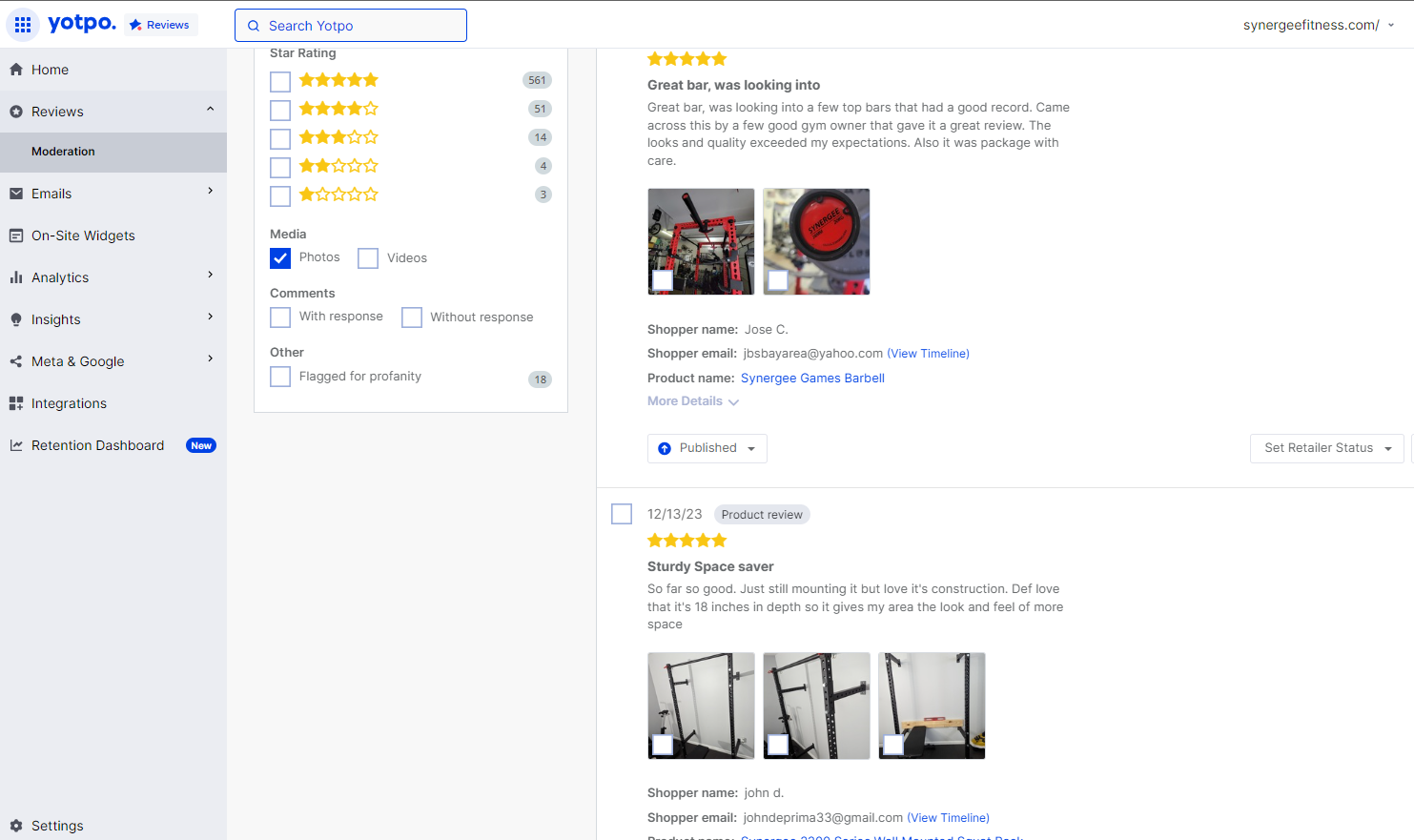This screenshot has width=1414, height=840.
Task: Uncheck the Photos media filter
Action: tap(280, 258)
